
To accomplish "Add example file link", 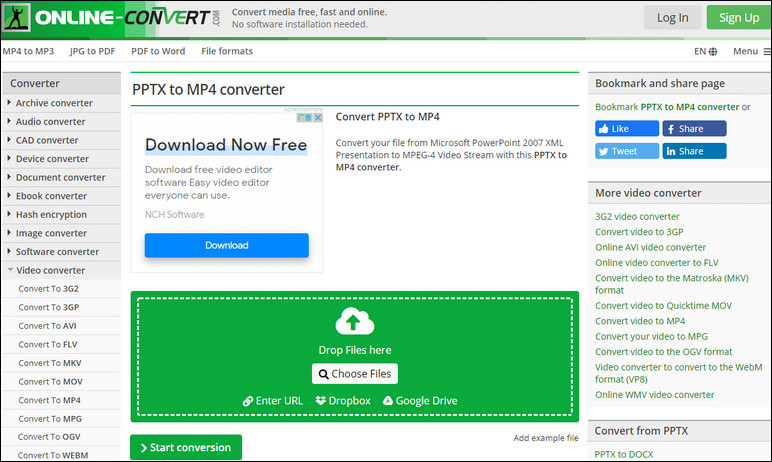I will (546, 438).
